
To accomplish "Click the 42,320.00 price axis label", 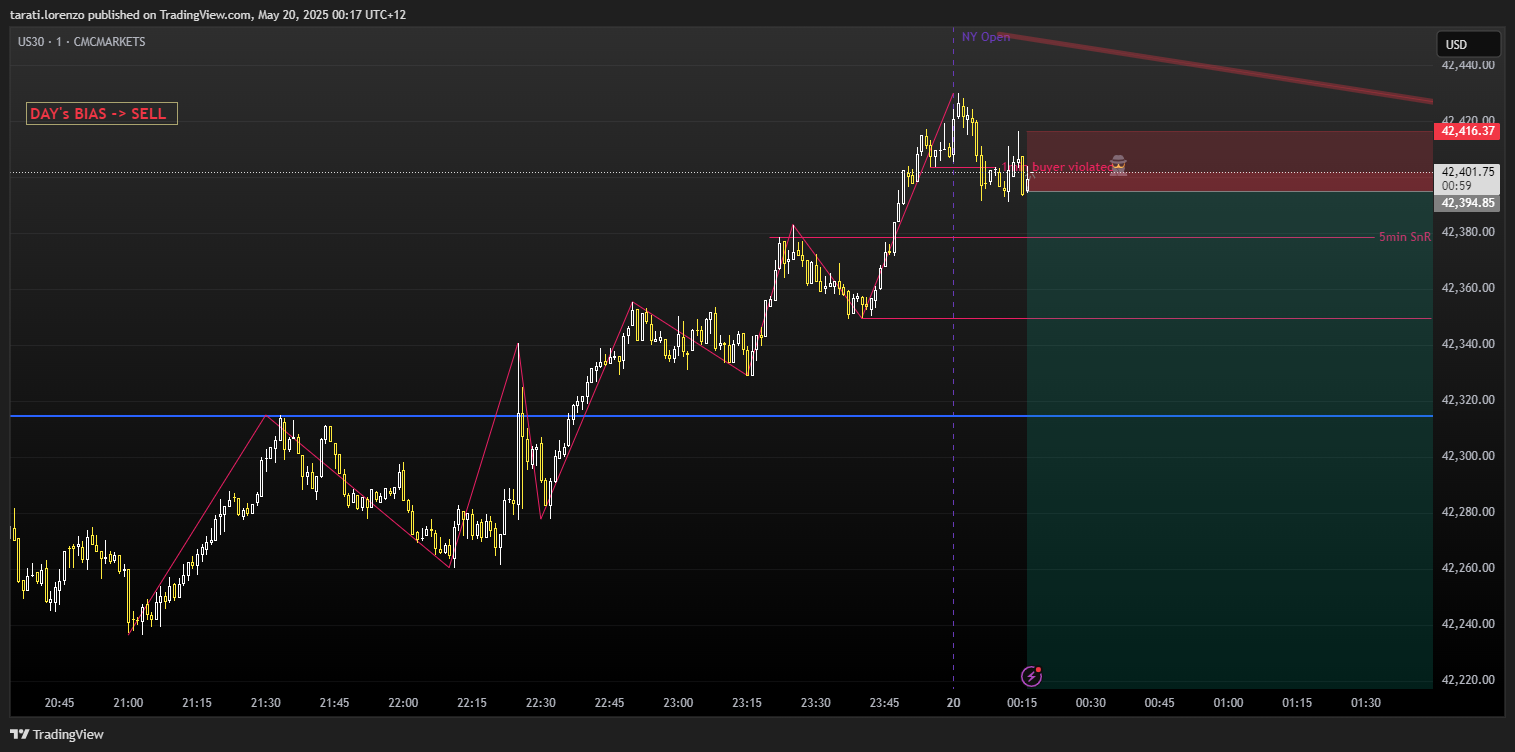I will (1467, 400).
